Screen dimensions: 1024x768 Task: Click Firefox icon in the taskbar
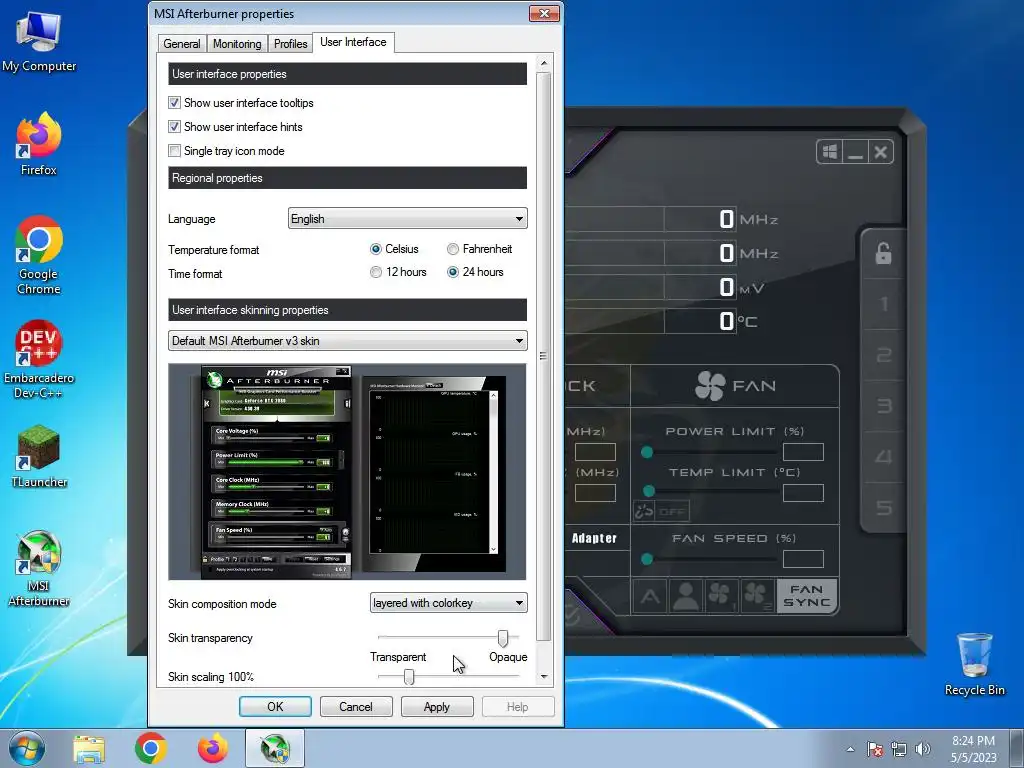click(x=212, y=748)
